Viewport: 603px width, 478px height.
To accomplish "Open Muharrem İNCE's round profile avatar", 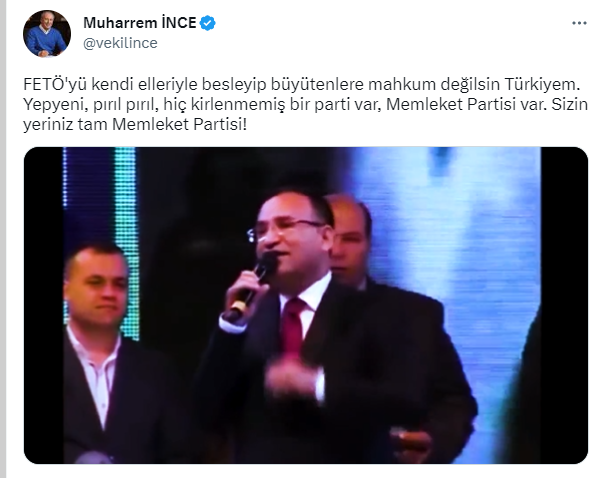I will (47, 33).
